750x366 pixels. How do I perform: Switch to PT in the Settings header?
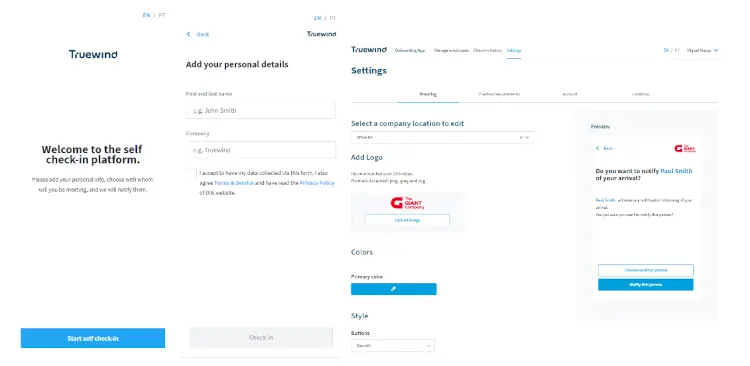[677, 50]
